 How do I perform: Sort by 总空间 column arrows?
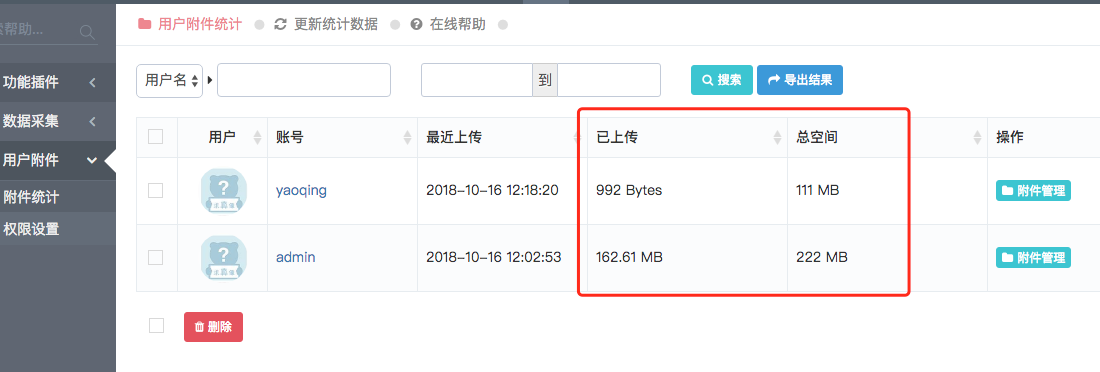pos(977,138)
